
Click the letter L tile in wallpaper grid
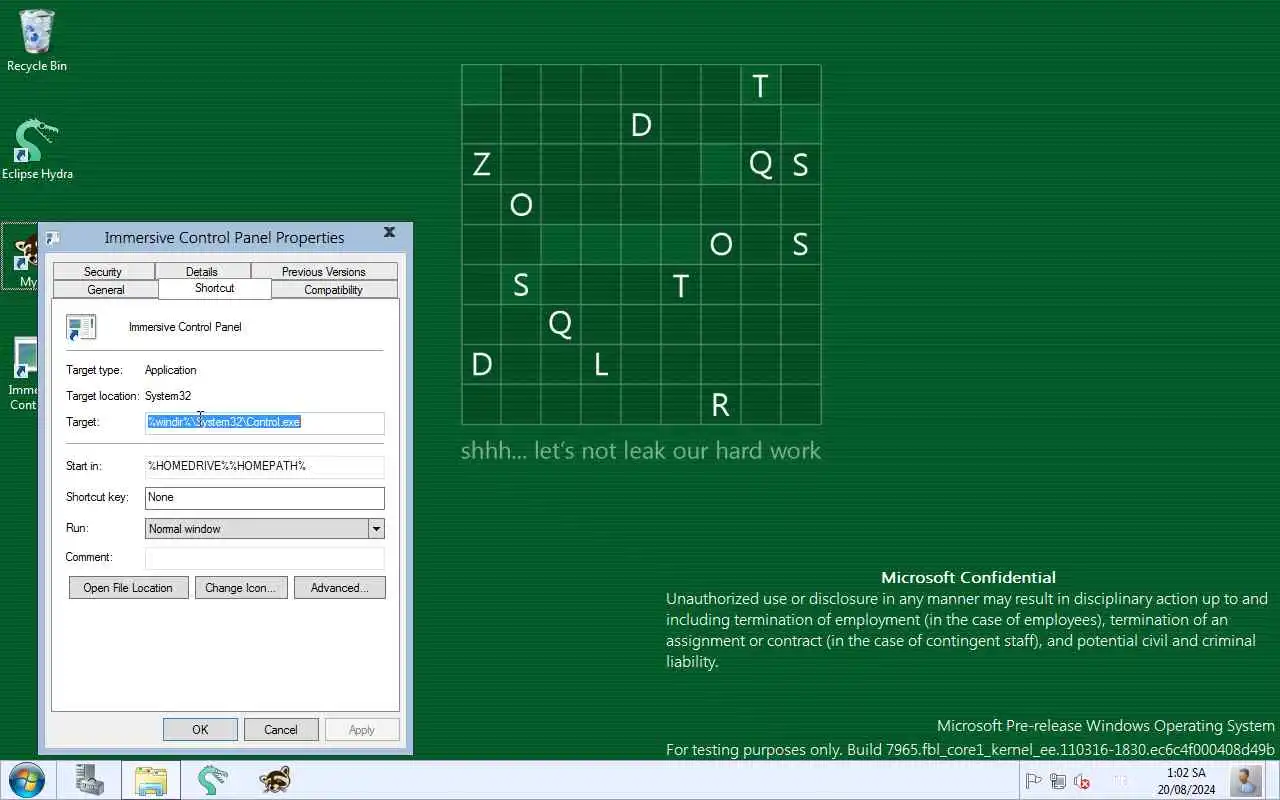[x=600, y=365]
